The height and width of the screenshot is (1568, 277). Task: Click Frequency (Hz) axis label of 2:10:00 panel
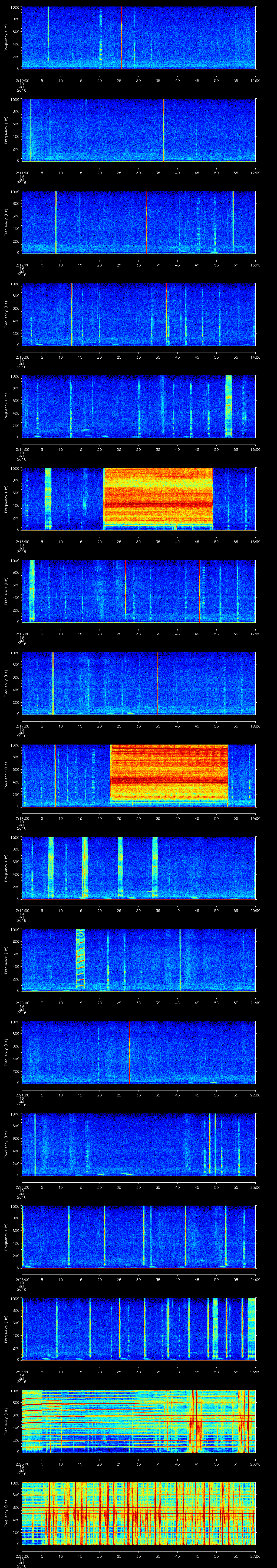pos(6,38)
